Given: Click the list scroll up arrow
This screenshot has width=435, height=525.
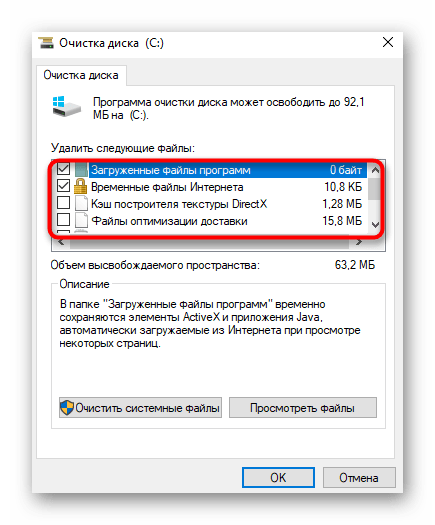Looking at the screenshot, I should (375, 170).
